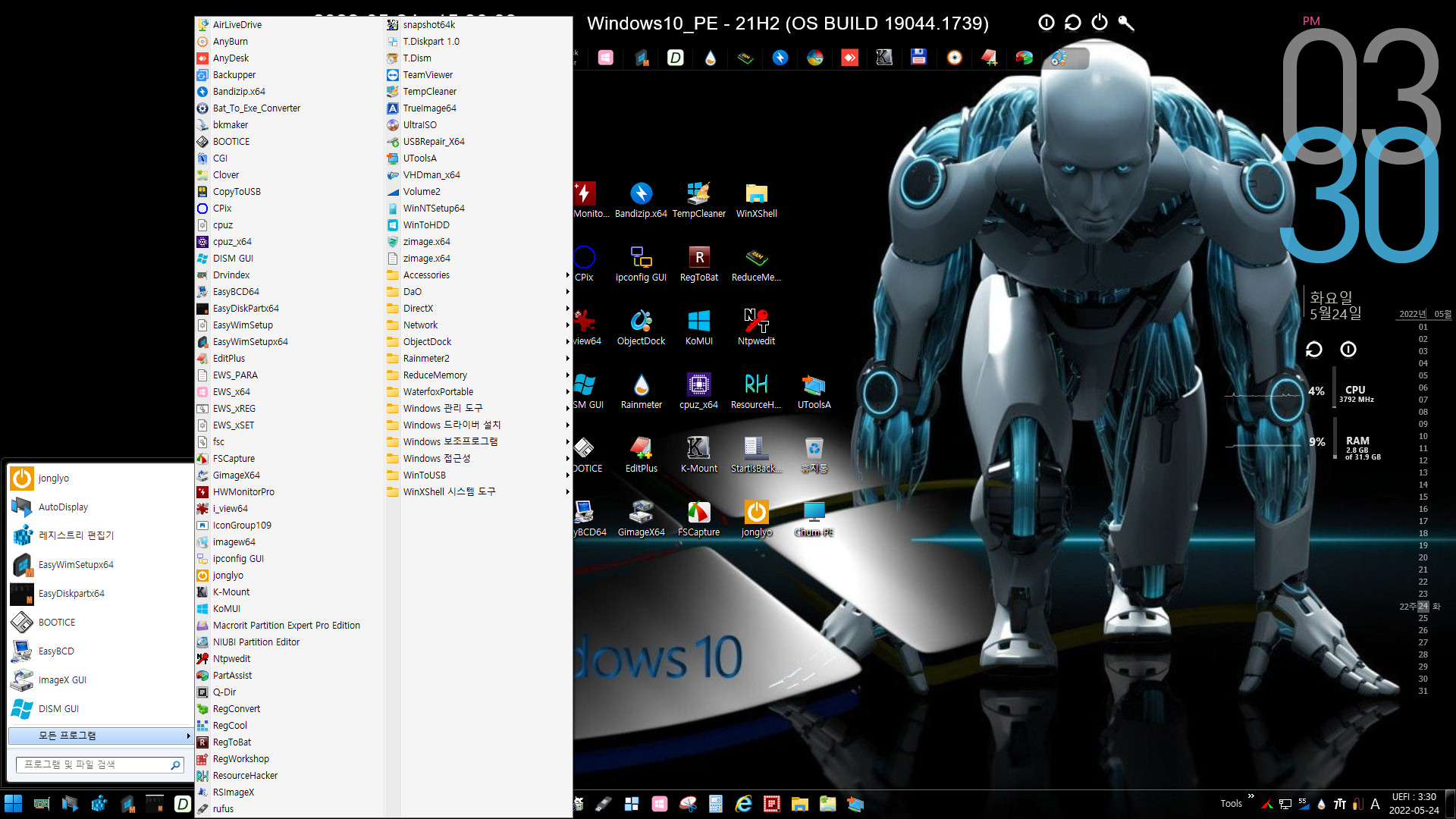Click the wrench tool icon in the top bar
Viewport: 1456px width, 819px height.
click(x=1126, y=23)
